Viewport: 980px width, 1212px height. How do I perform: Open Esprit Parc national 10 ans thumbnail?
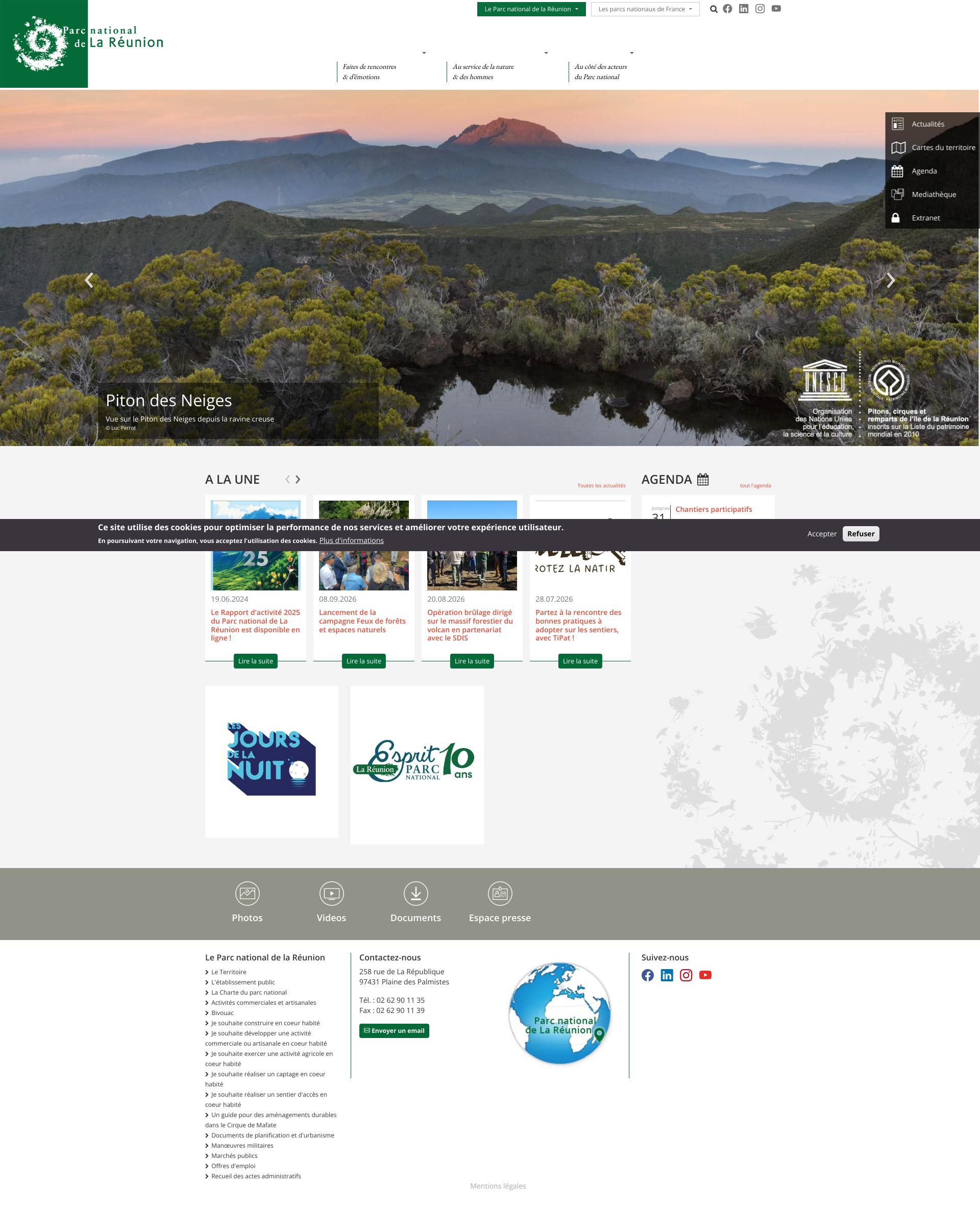pos(416,765)
